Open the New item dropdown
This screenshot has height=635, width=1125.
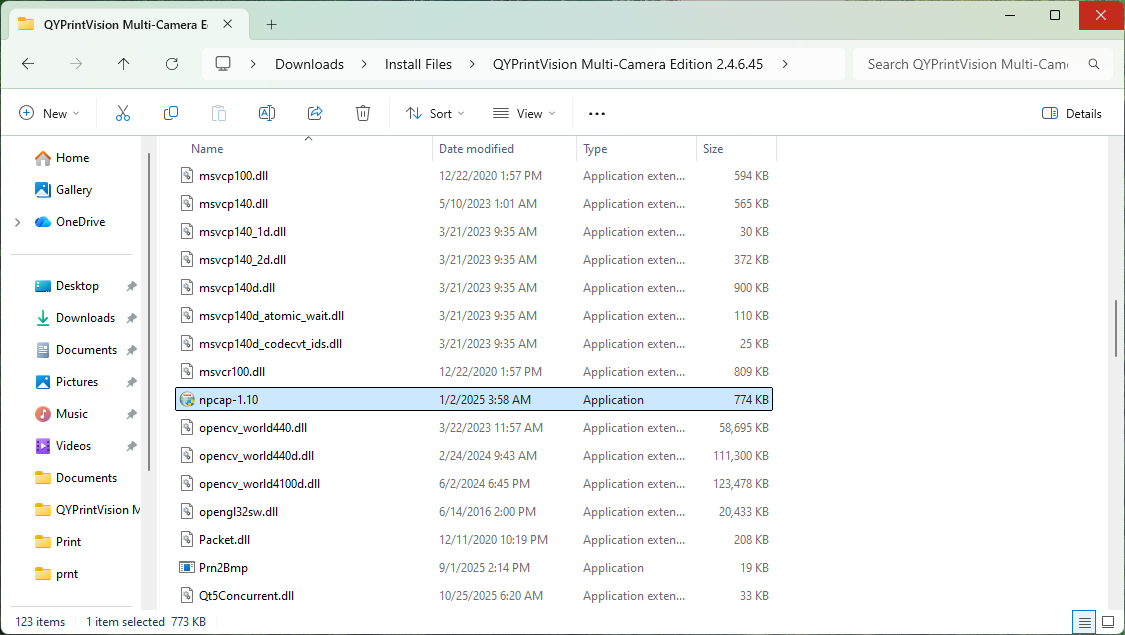click(49, 113)
